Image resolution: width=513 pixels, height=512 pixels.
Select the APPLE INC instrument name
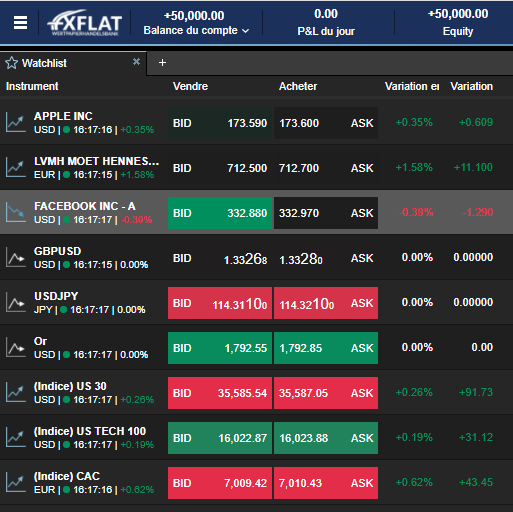click(x=63, y=116)
